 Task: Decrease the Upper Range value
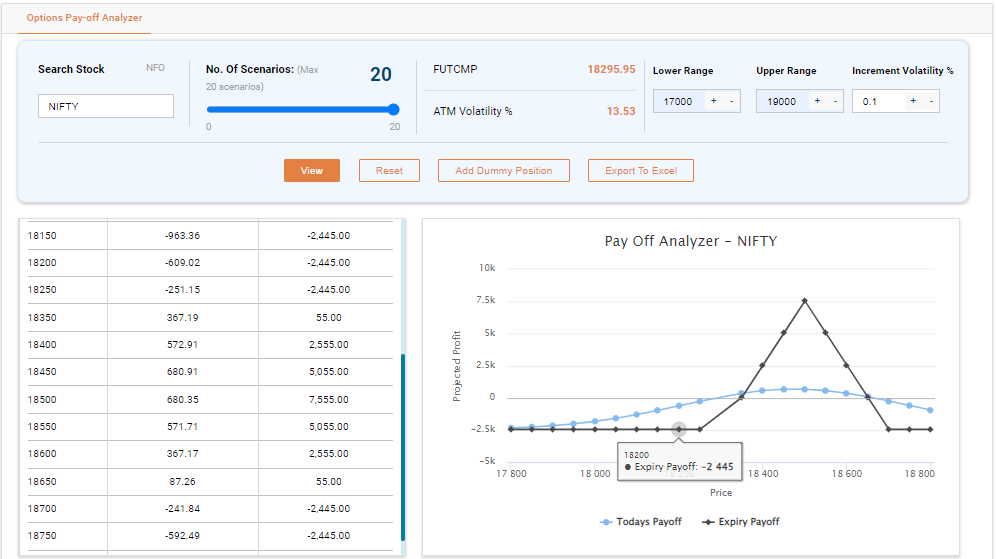[834, 101]
